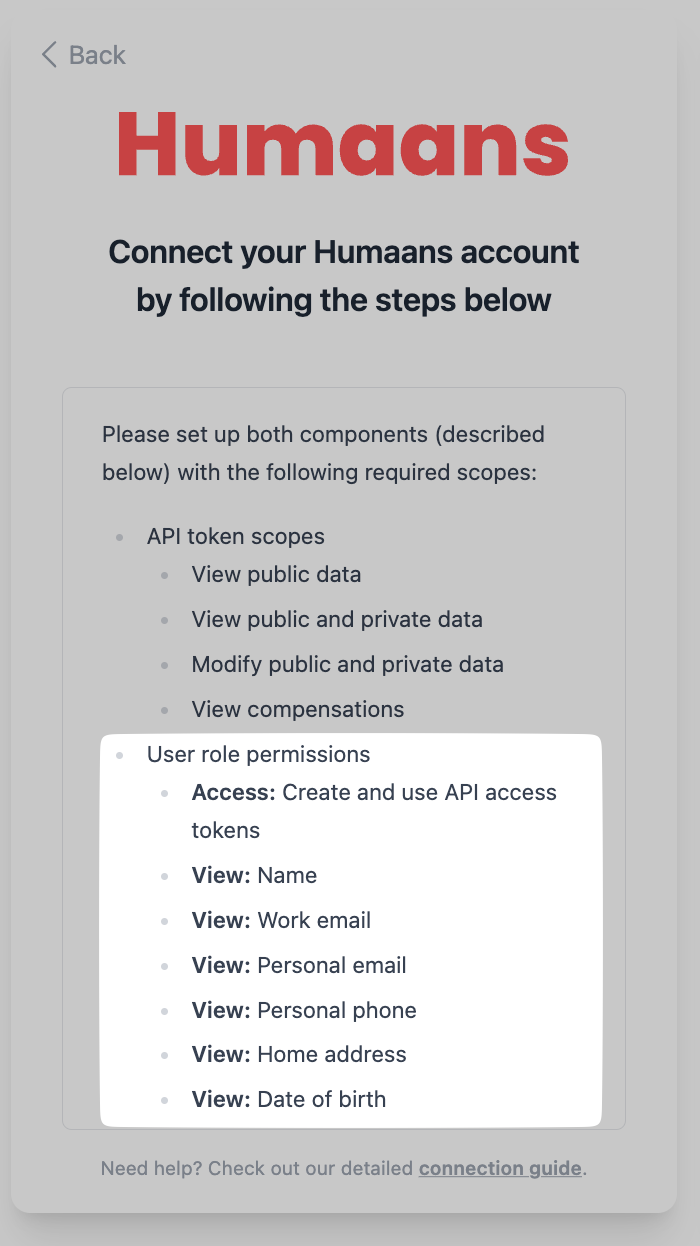Click 'Modify public and private data' scope
This screenshot has width=700, height=1246.
click(347, 664)
